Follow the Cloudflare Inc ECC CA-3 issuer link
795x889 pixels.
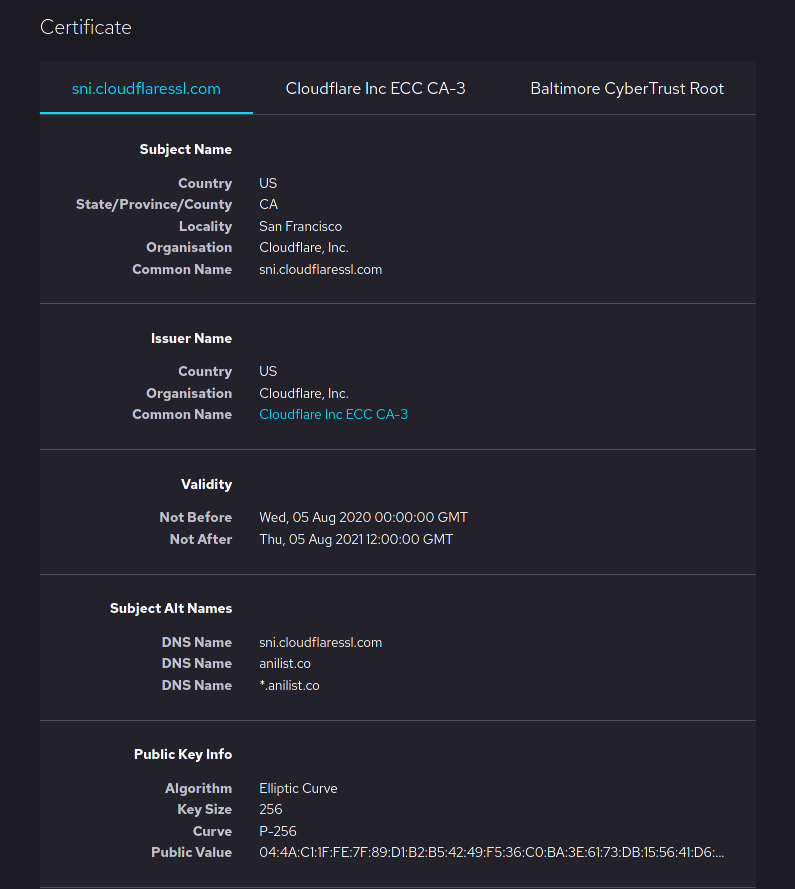pos(333,414)
